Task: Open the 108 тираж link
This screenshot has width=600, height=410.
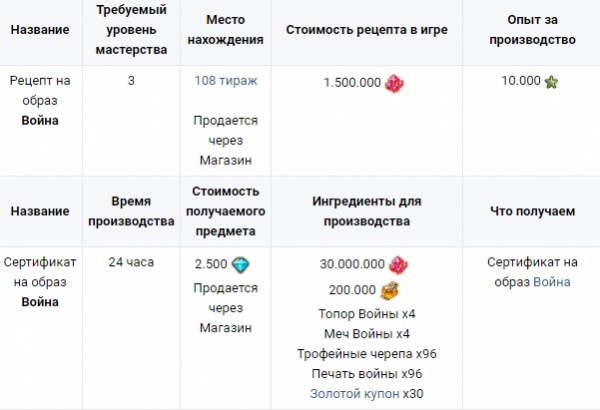Action: (x=226, y=81)
